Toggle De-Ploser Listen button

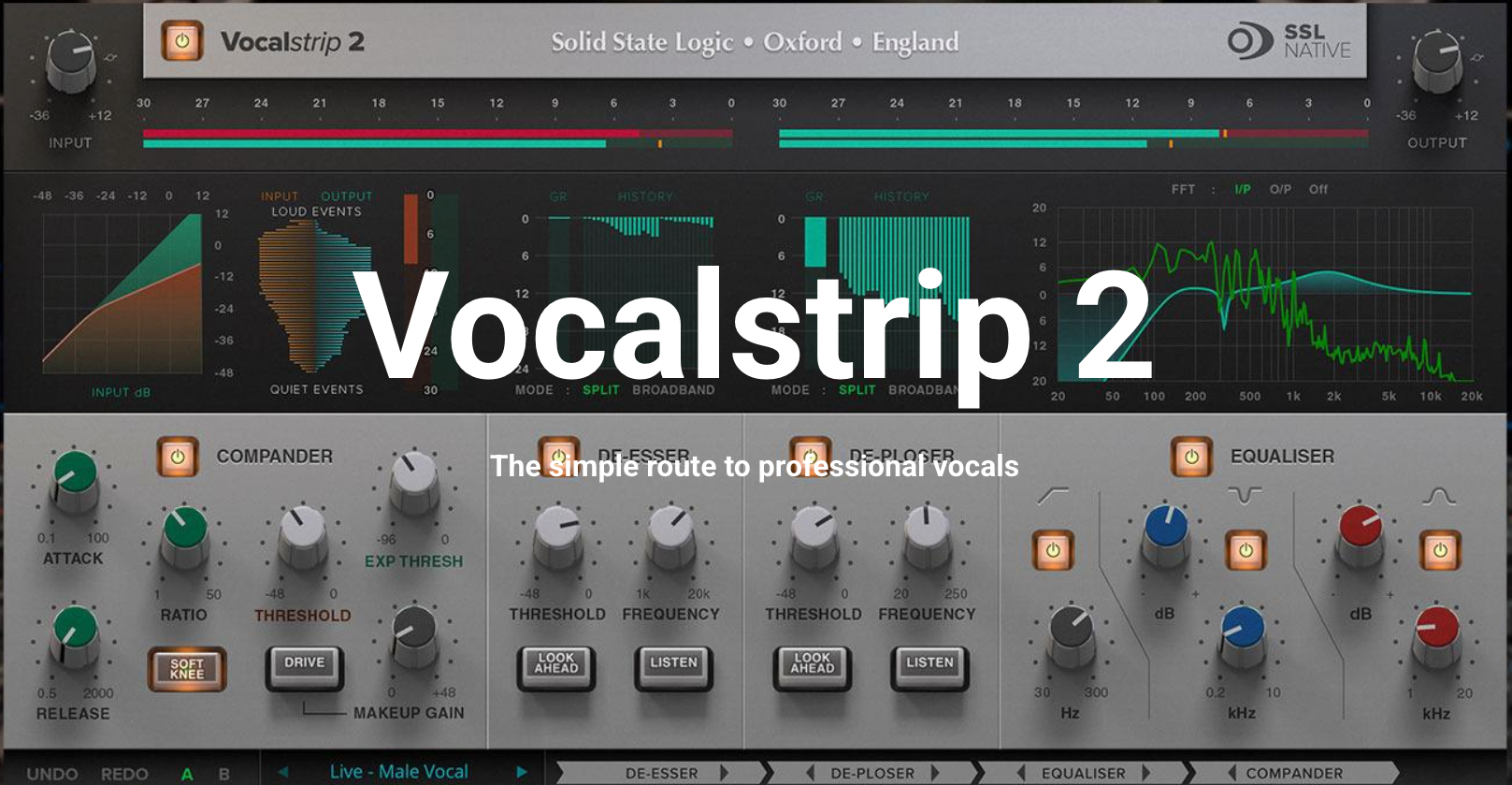click(929, 667)
